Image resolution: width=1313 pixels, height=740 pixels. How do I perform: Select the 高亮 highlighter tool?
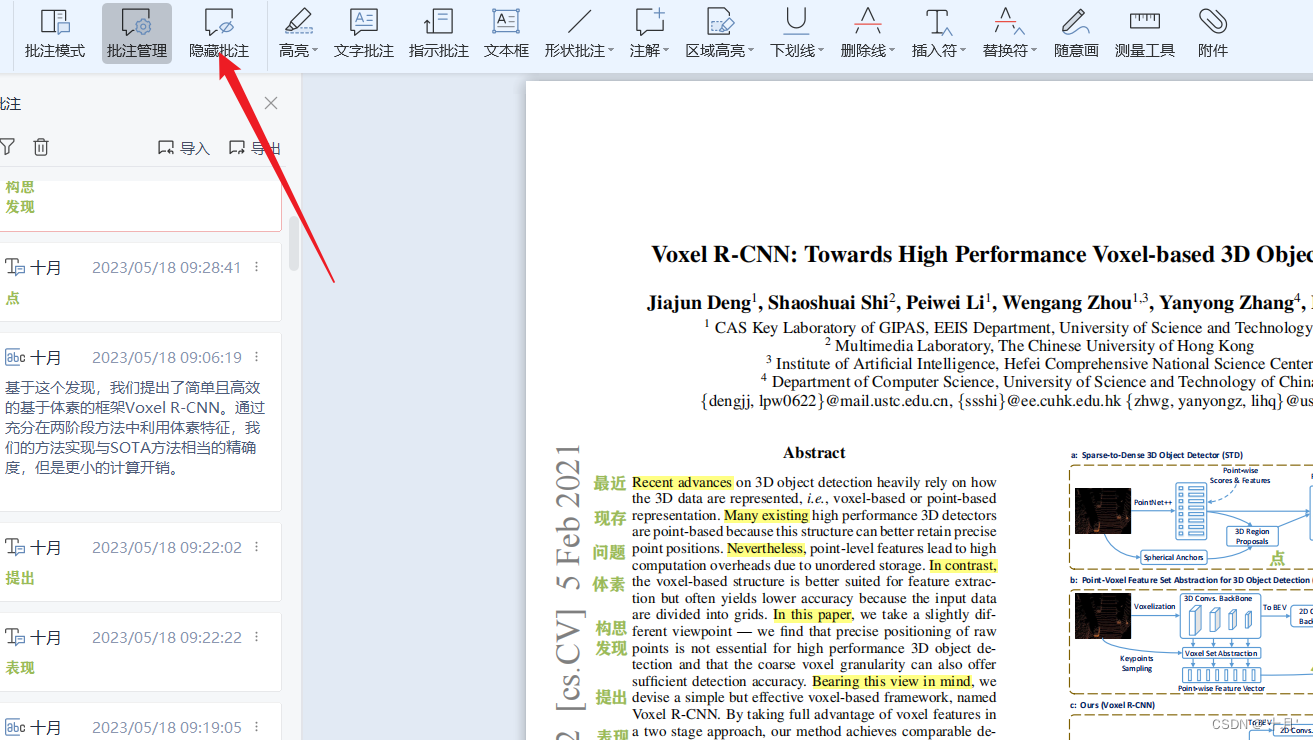point(295,33)
